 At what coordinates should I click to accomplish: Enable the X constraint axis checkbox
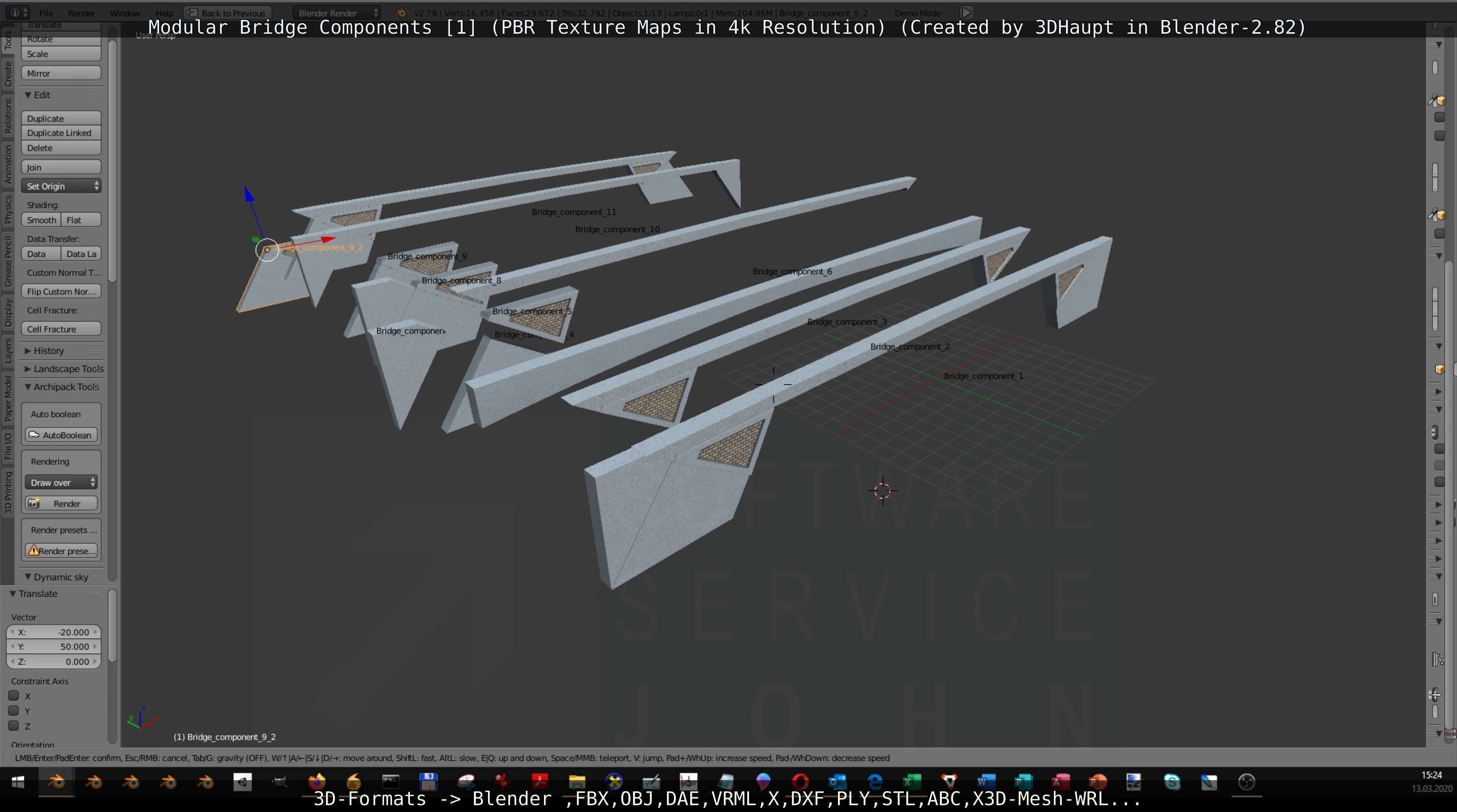point(14,695)
